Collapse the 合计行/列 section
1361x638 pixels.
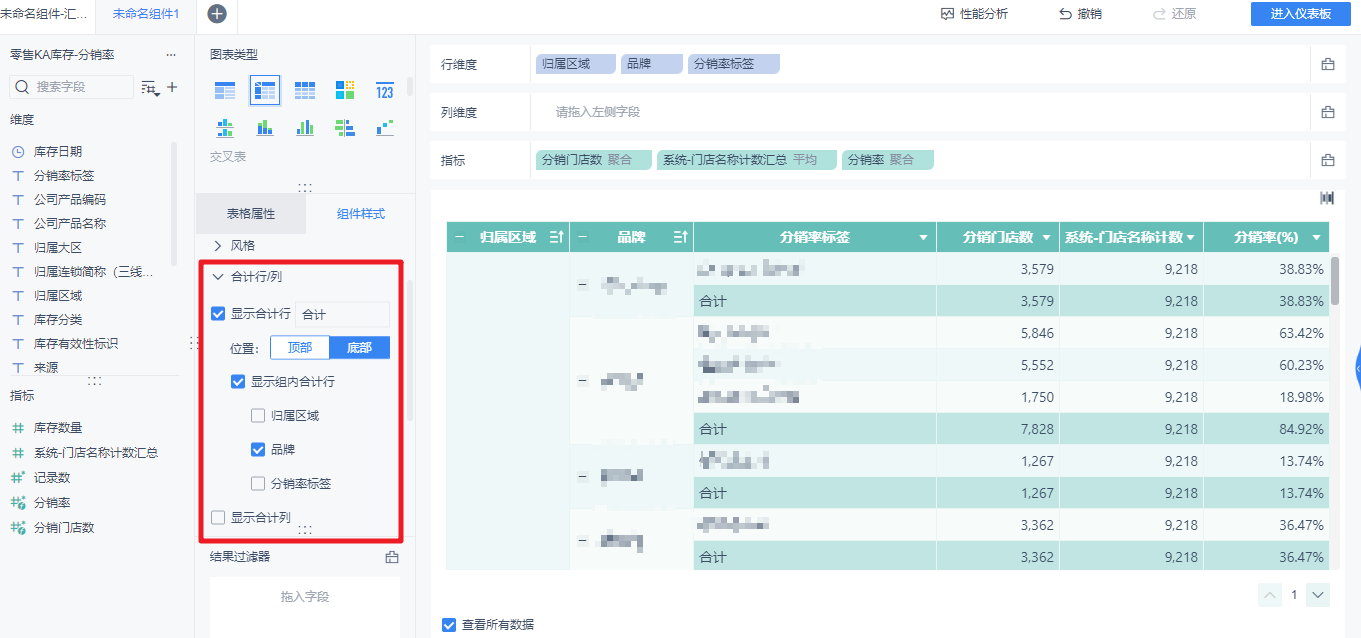[218, 277]
